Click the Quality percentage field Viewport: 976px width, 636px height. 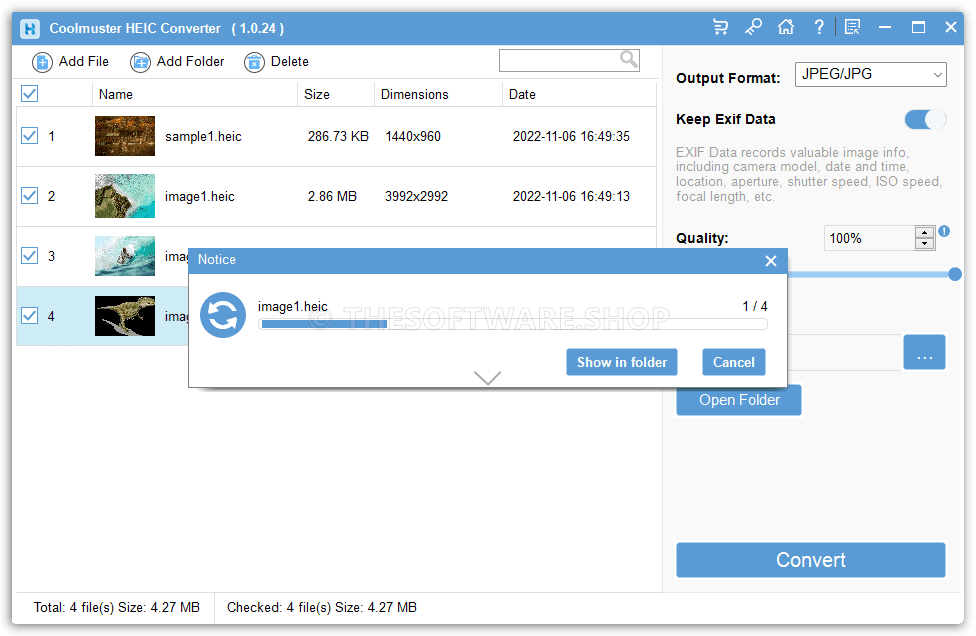tap(869, 238)
